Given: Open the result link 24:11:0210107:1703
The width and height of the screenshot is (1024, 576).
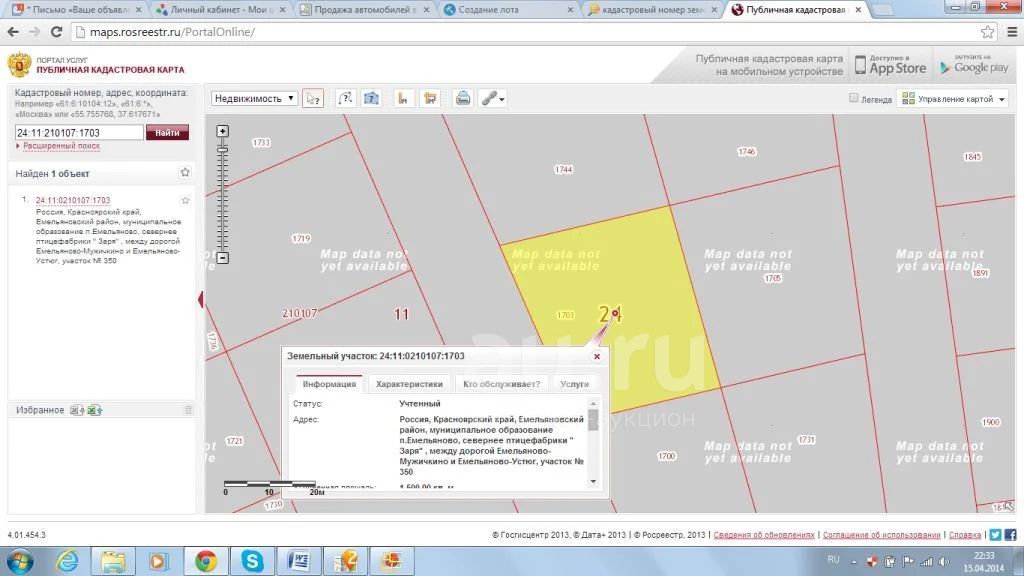Looking at the screenshot, I should [x=73, y=200].
